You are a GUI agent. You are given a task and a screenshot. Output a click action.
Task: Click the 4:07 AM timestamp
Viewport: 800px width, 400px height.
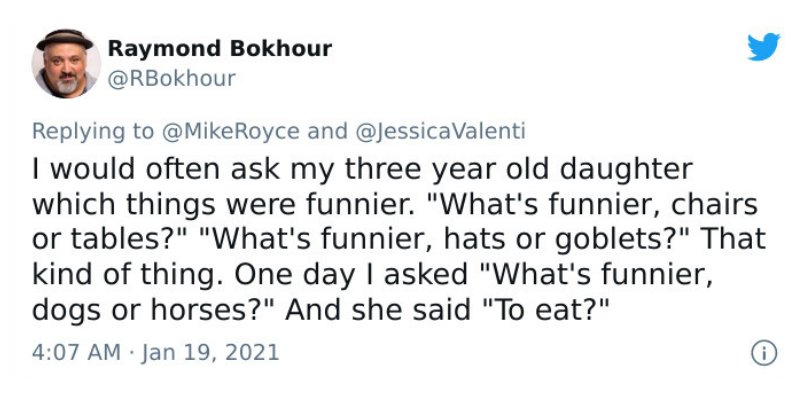[x=77, y=353]
